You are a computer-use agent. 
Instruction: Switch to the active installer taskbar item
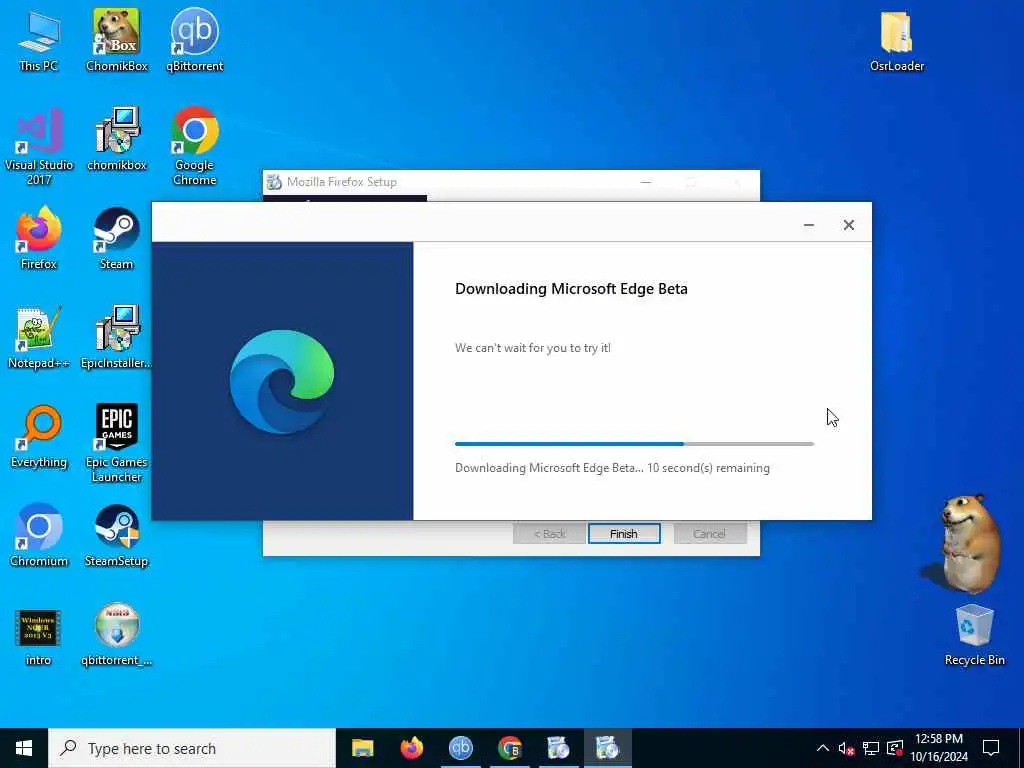tap(607, 748)
